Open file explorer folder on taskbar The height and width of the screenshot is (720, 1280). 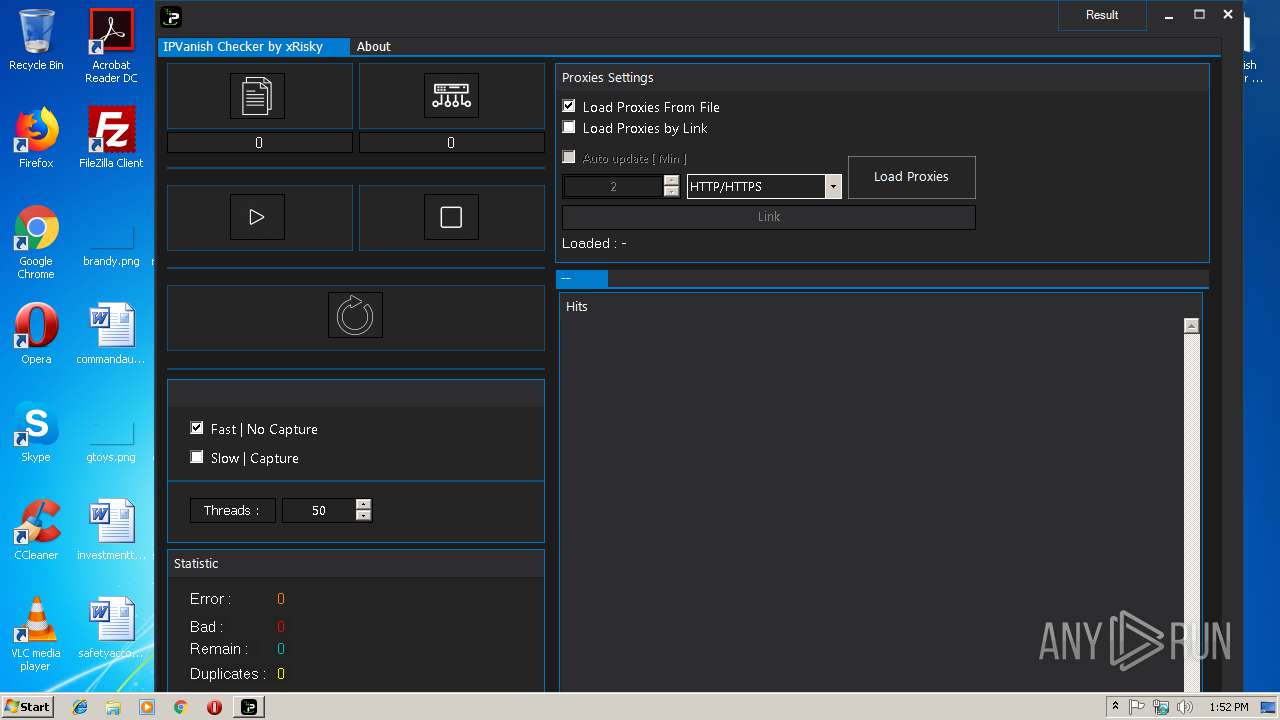(x=113, y=707)
